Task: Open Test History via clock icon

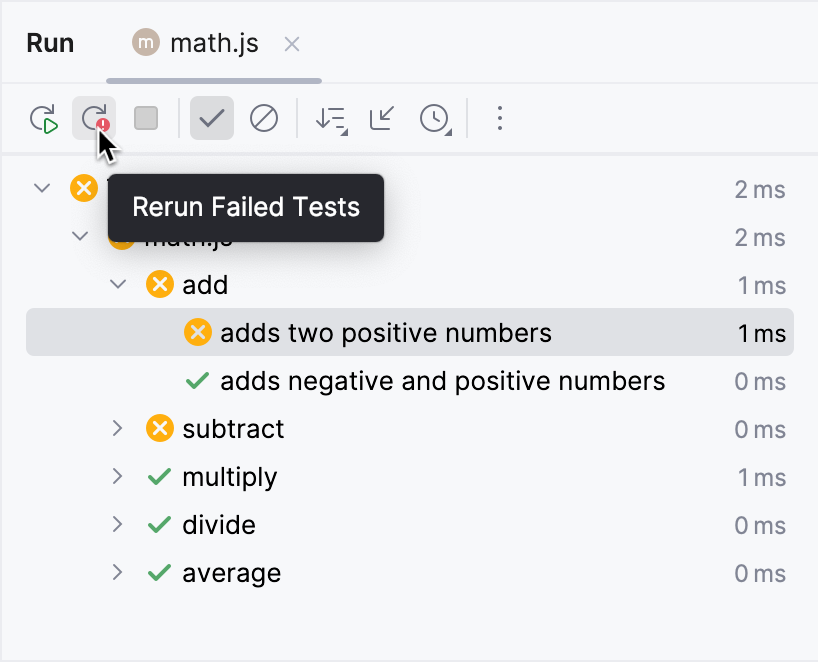Action: point(434,118)
